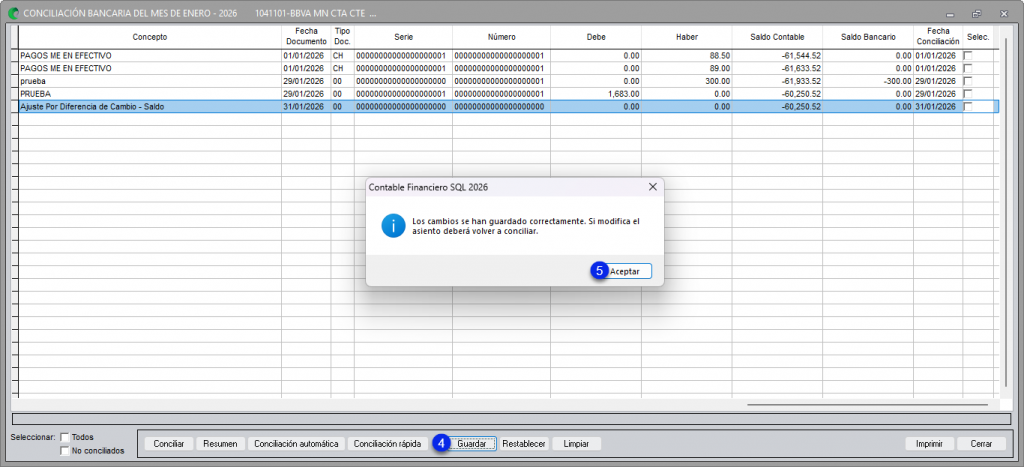Click the Guardar button
Screen dimensions: 1024x467
472,443
